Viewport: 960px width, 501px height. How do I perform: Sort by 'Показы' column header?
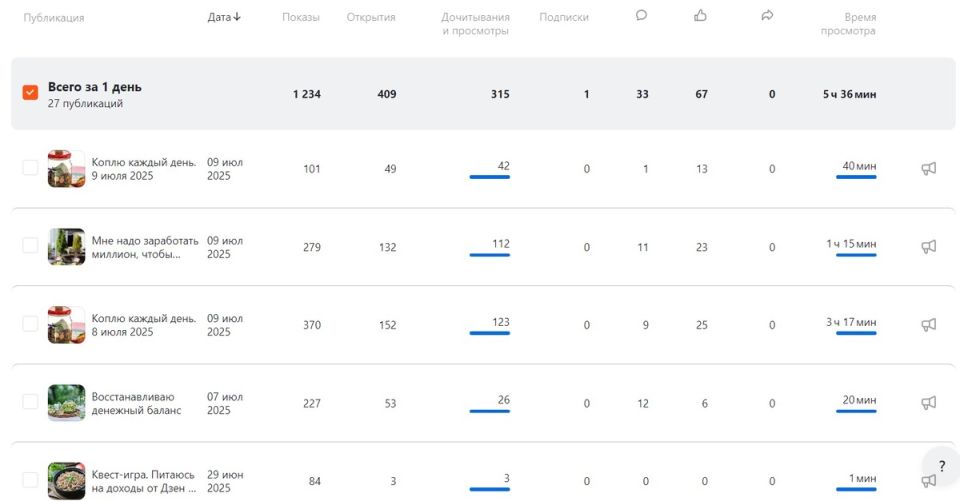[301, 18]
